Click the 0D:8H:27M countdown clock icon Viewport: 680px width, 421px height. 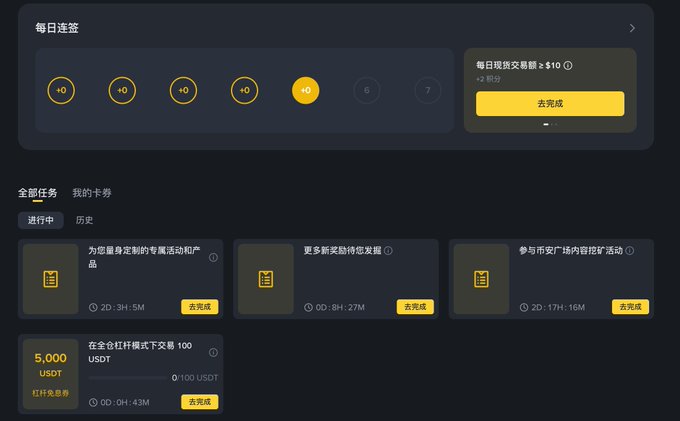point(308,307)
